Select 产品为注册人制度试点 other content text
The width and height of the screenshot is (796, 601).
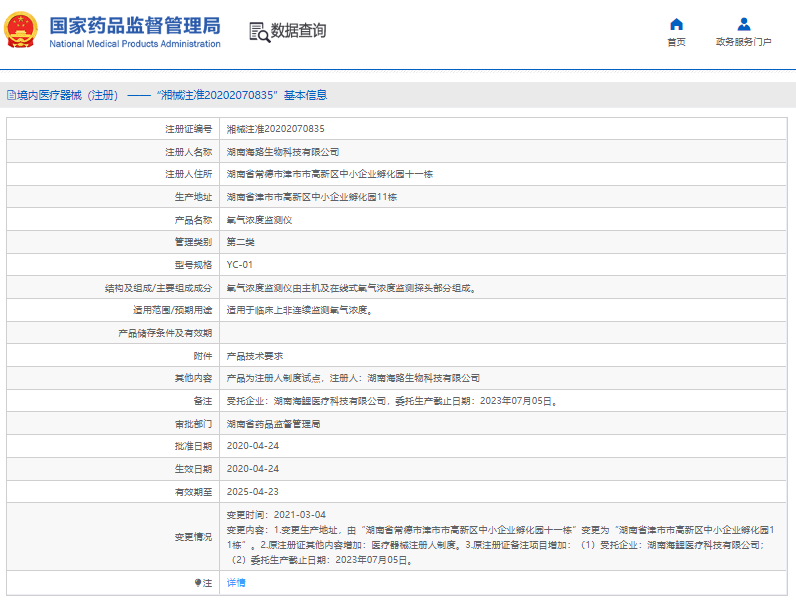353,378
